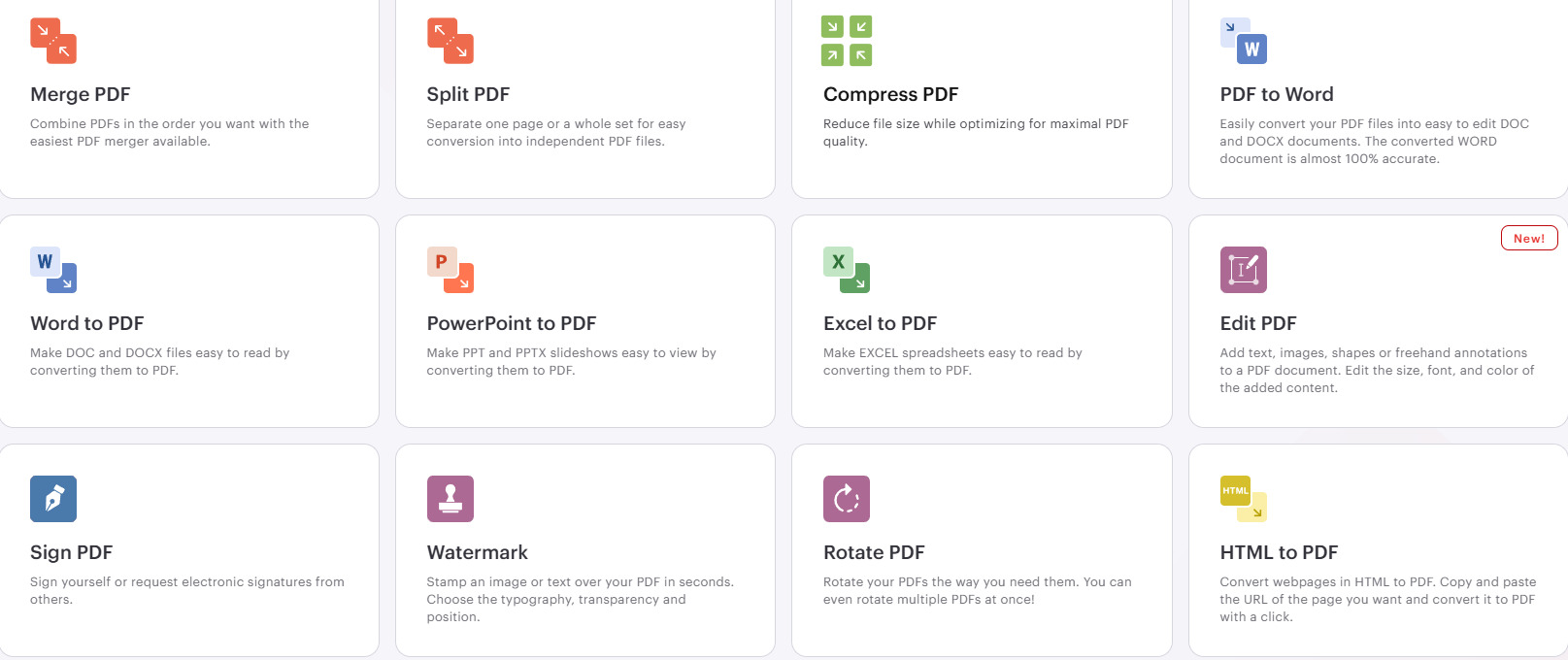Screen dimensions: 1568x660
Task: Select the Compress PDF green arrows icon
Action: (847, 41)
